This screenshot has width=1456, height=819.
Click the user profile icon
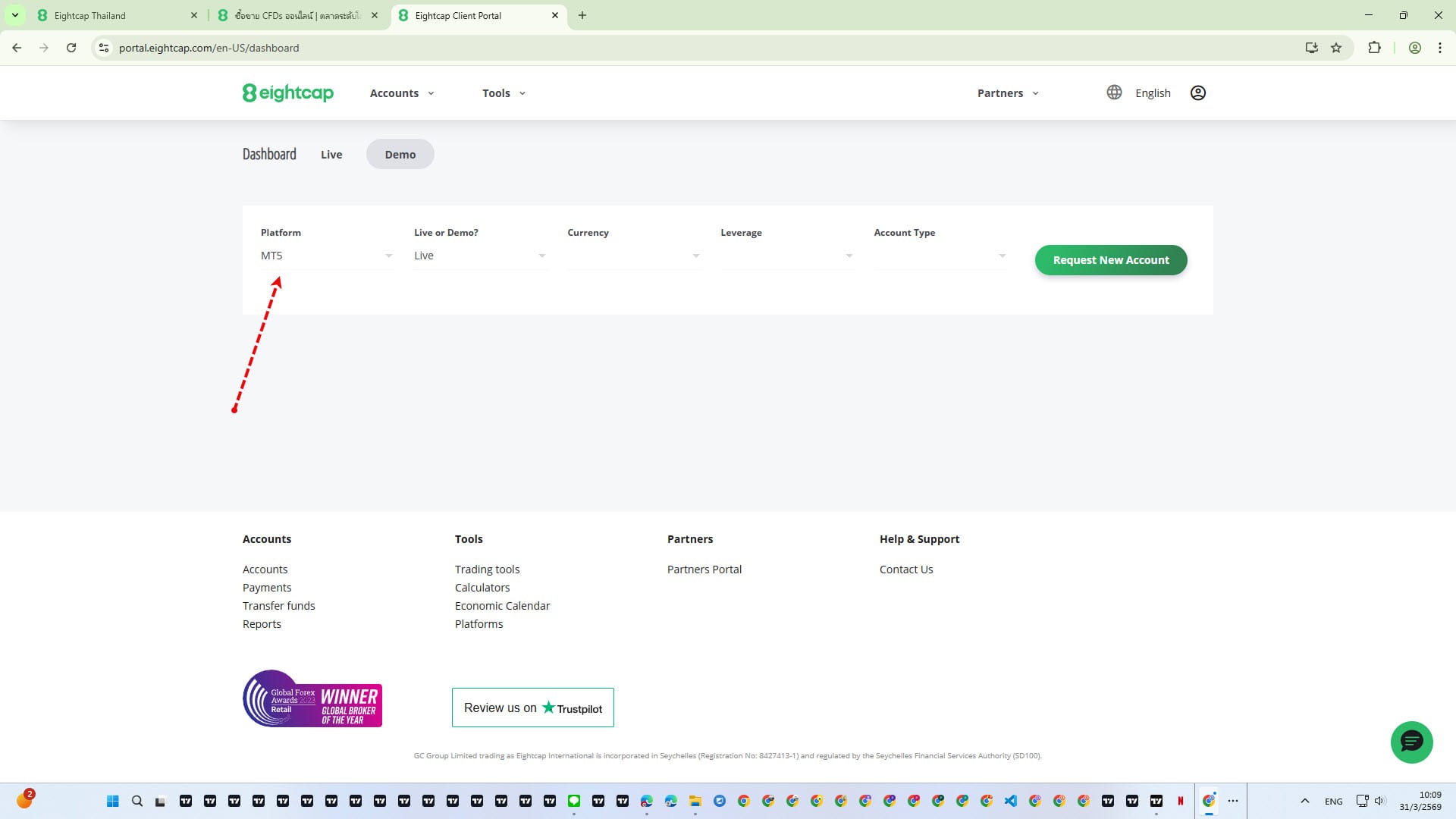(1197, 93)
